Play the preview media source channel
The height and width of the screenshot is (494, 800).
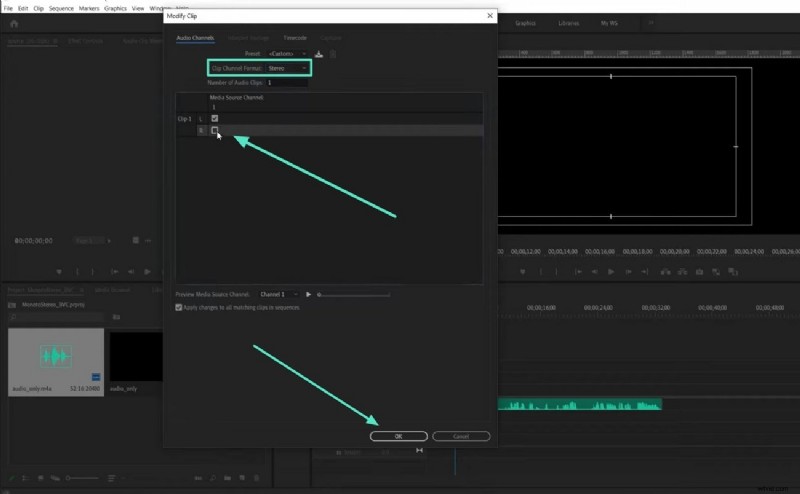[x=309, y=294]
